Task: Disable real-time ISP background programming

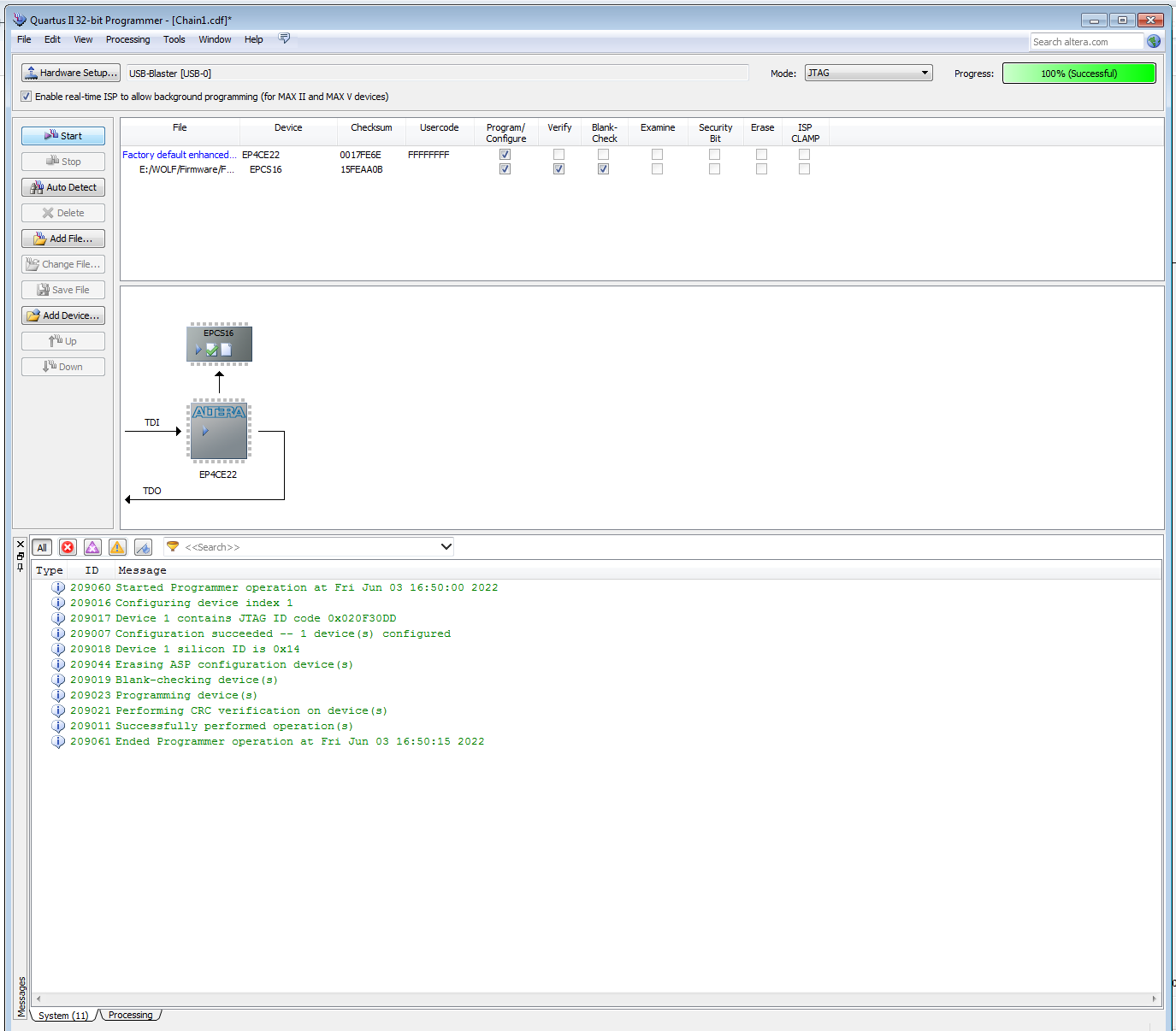Action: 26,97
